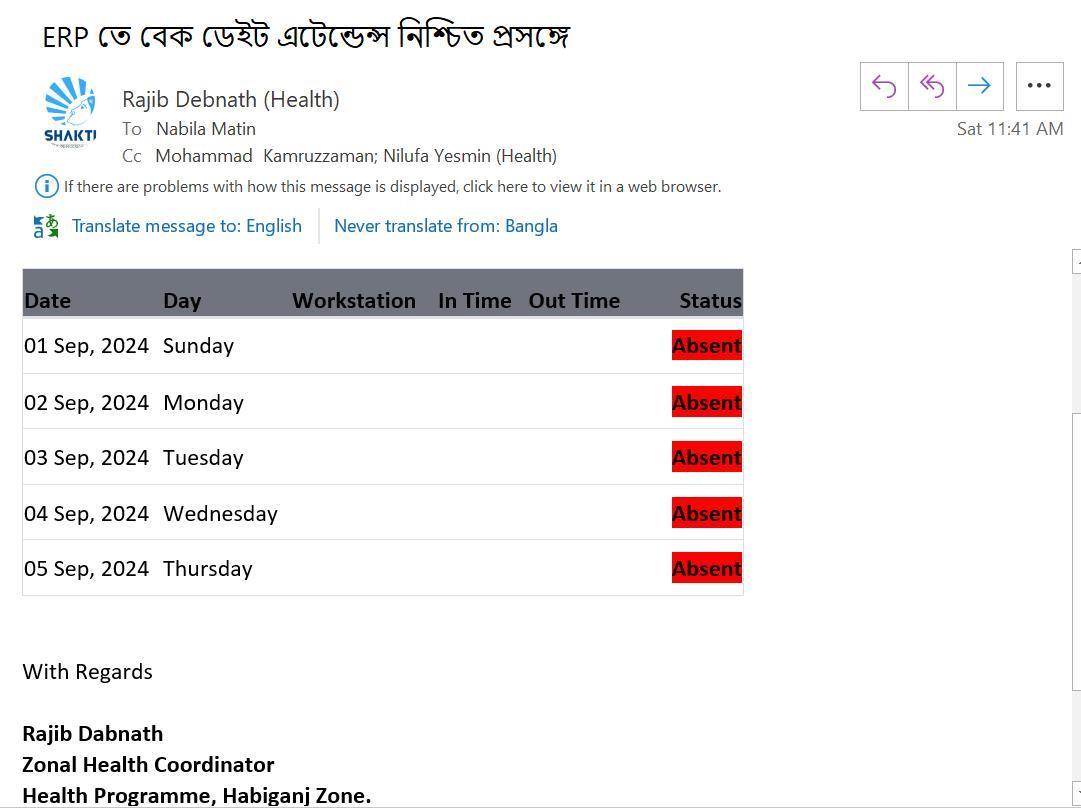Click Cc recipient Nilufa Yesmin (Health)
Screen dimensions: 1081x808
(469, 156)
